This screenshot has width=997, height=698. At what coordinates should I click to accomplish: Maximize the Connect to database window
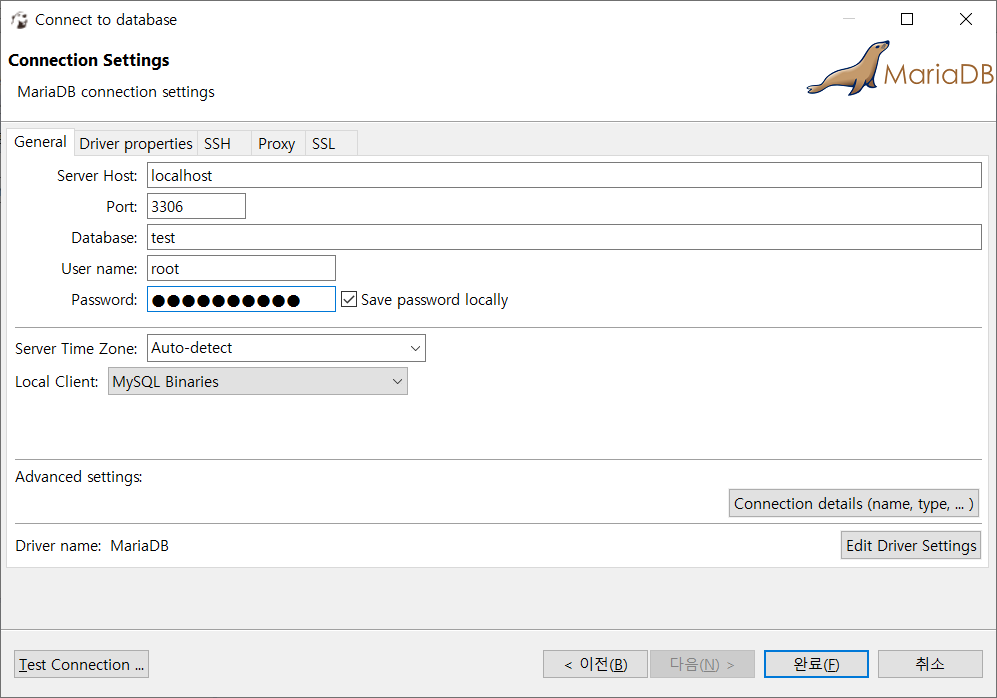coord(907,19)
